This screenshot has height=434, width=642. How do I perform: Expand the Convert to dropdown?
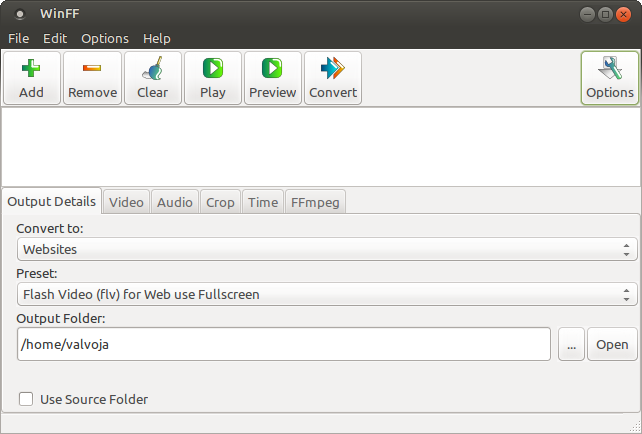(x=326, y=249)
